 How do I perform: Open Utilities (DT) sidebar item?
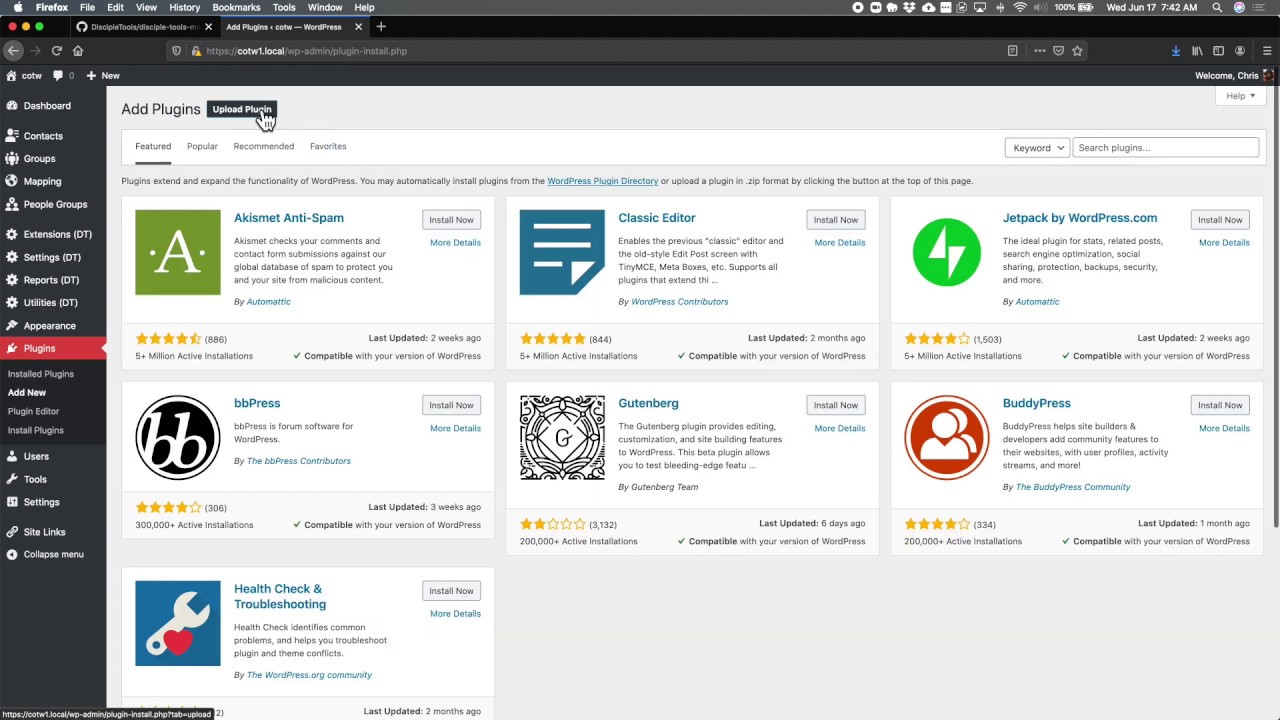[50, 303]
